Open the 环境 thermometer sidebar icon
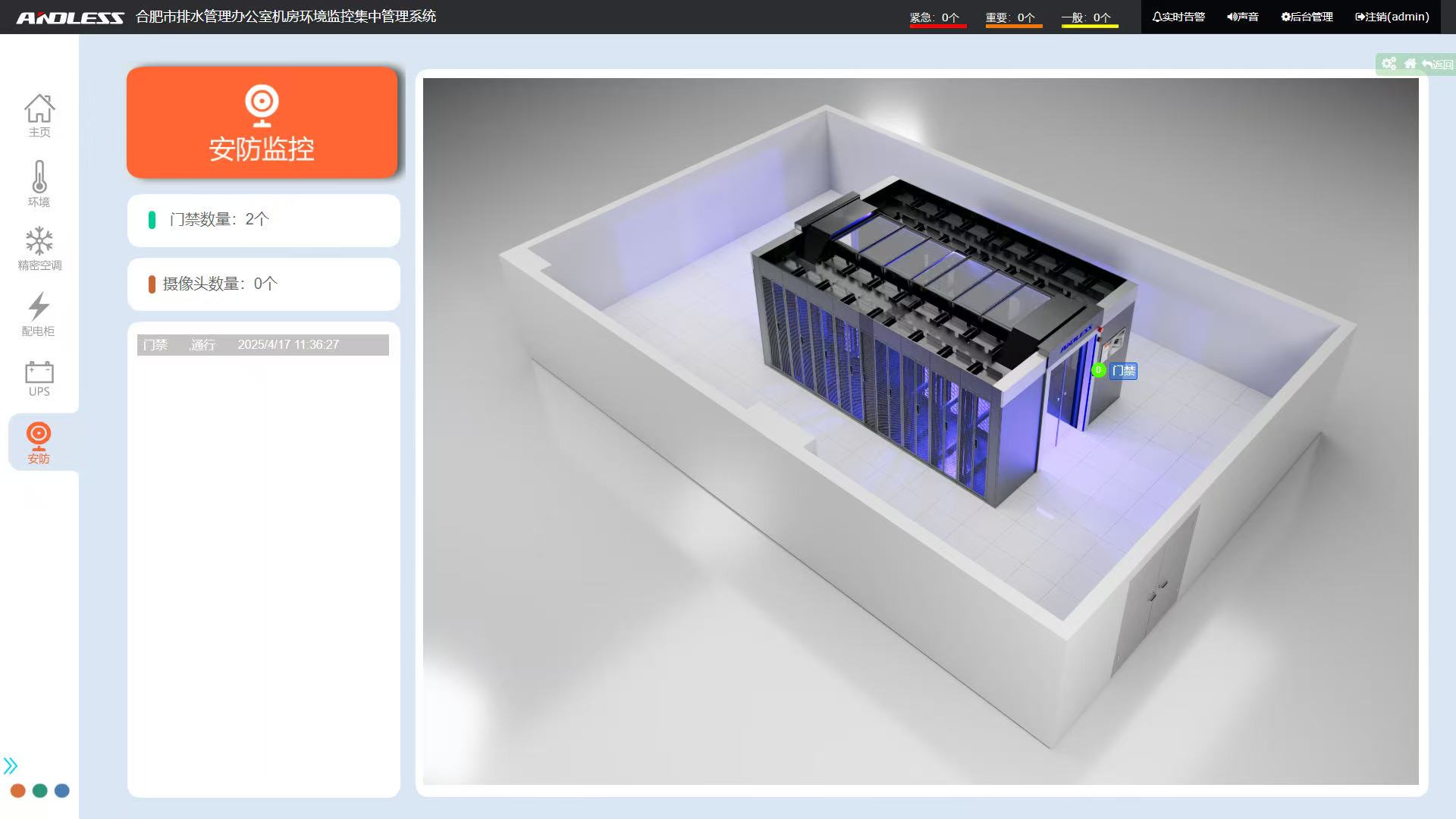Screen dimensions: 1456x819 (39, 183)
